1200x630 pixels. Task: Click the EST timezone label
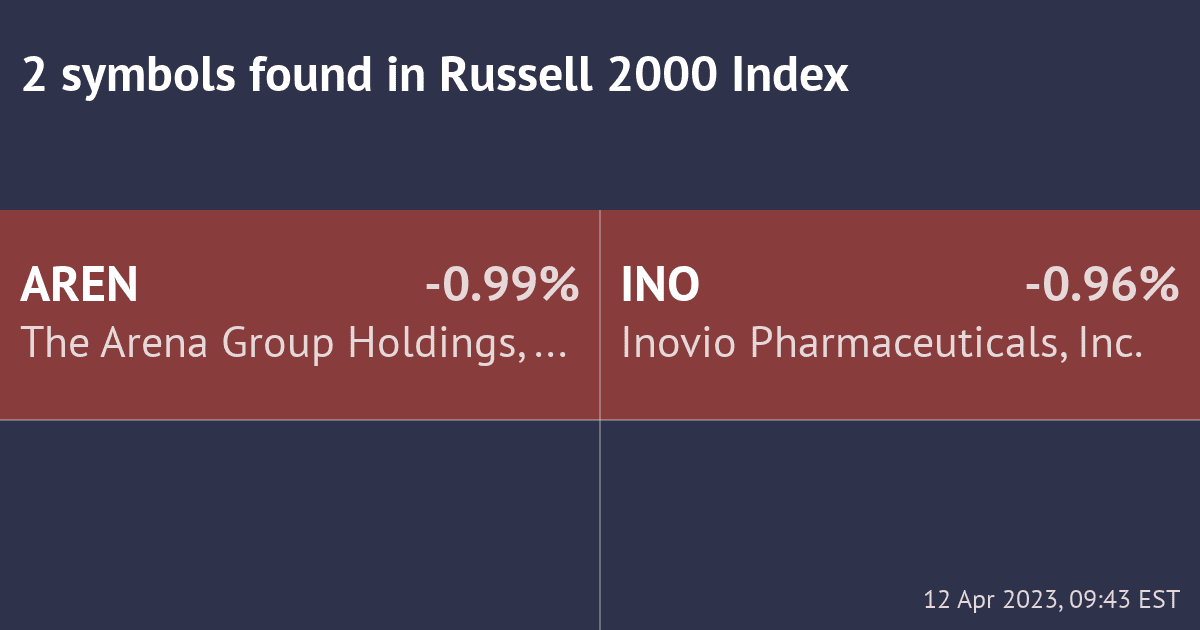pos(1160,600)
